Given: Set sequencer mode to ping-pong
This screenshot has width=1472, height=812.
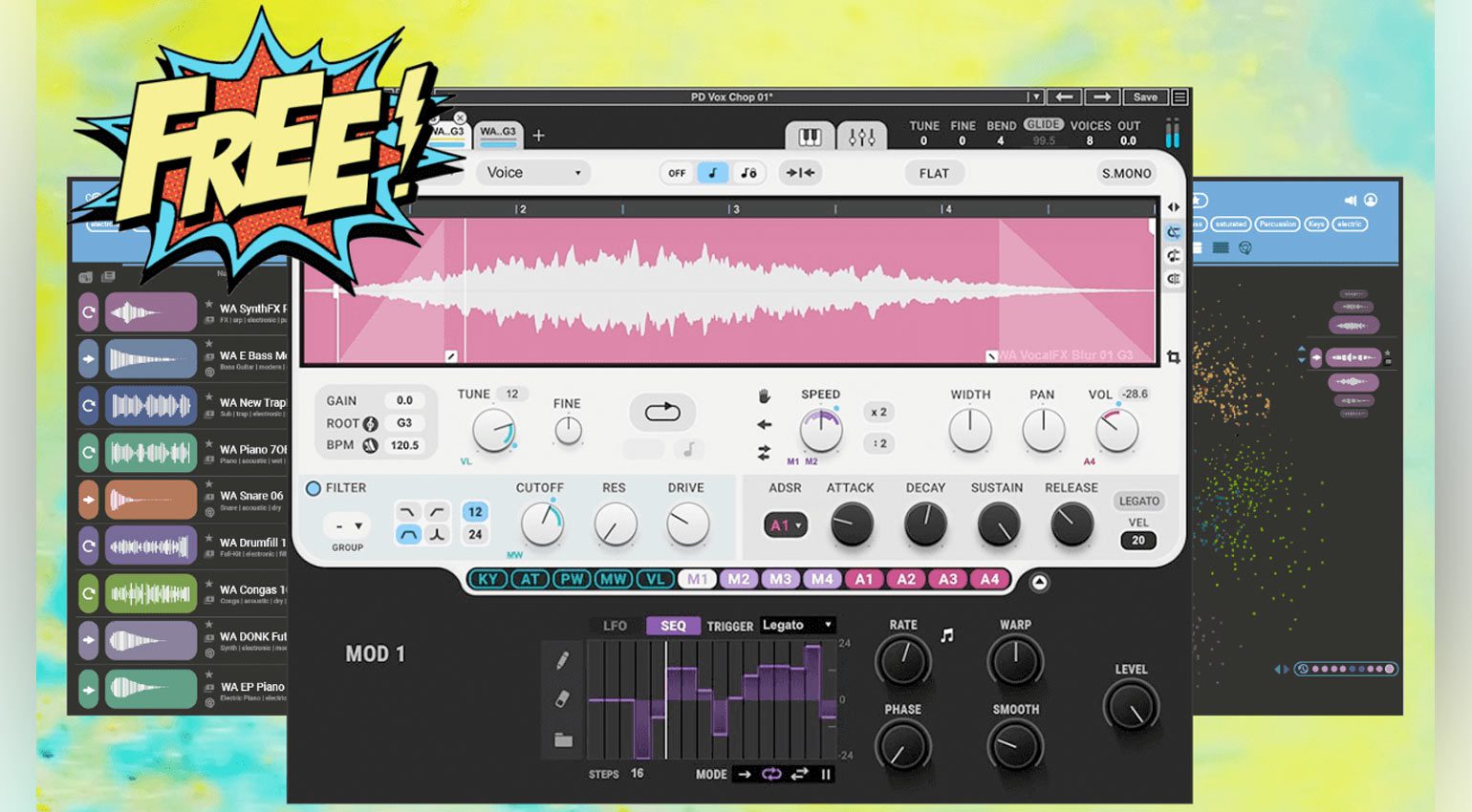Looking at the screenshot, I should tap(800, 774).
